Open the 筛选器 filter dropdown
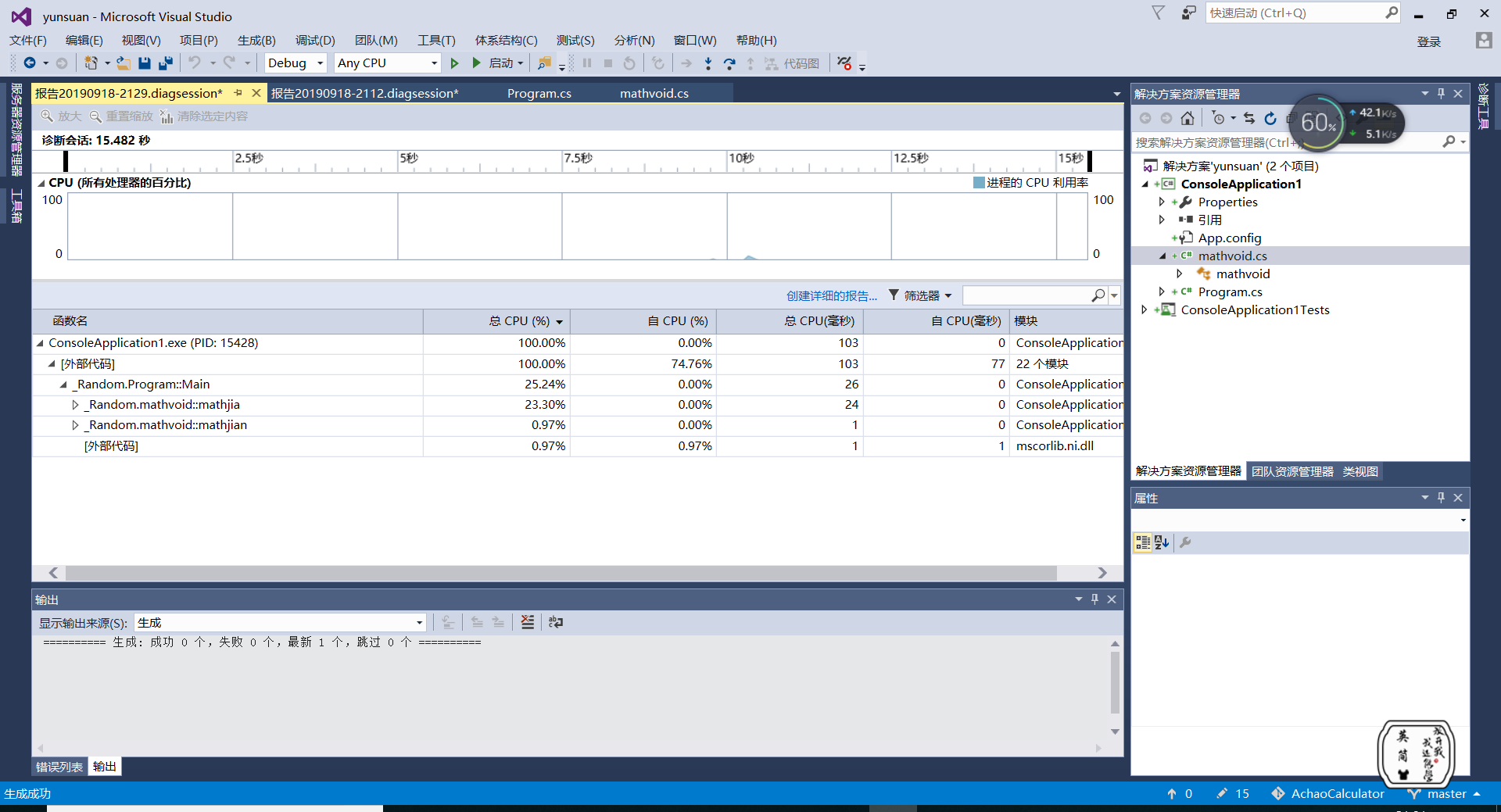Image resolution: width=1501 pixels, height=812 pixels. click(x=920, y=295)
